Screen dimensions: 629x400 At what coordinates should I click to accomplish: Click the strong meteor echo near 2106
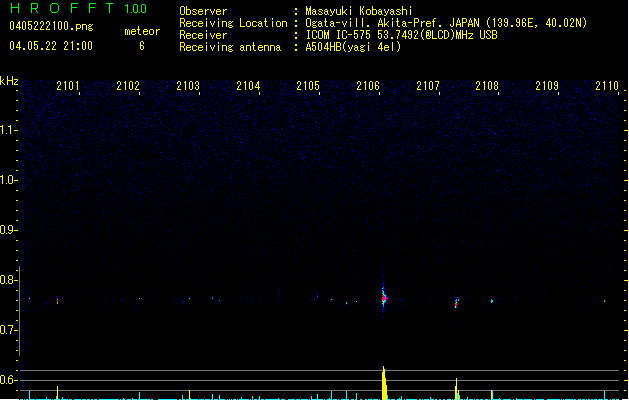pos(384,298)
